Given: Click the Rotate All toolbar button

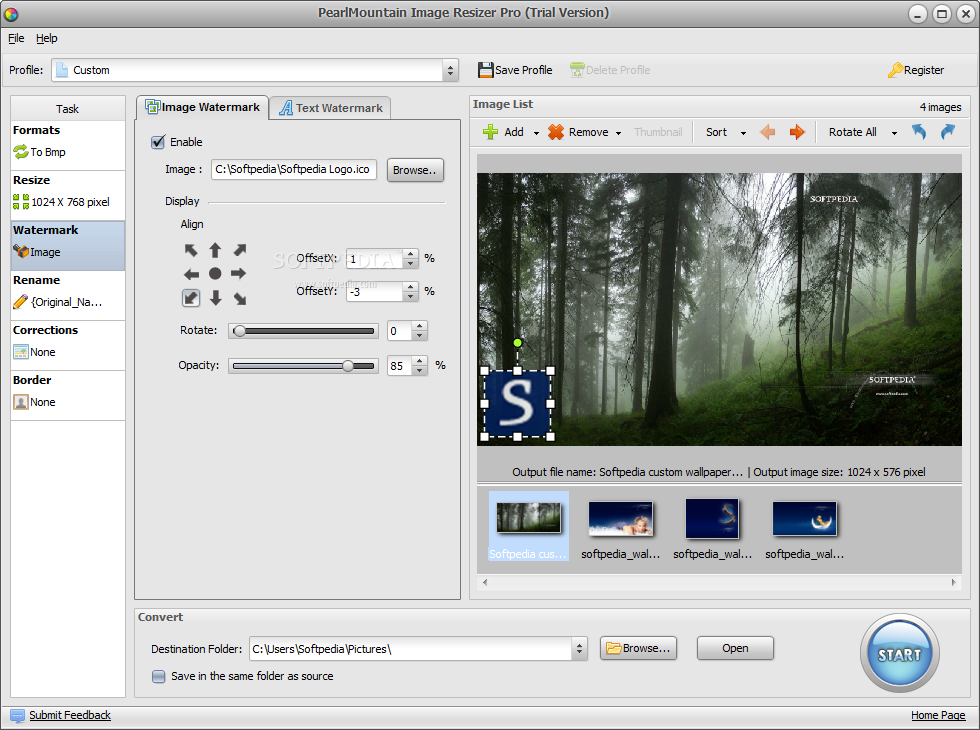Looking at the screenshot, I should tap(852, 132).
